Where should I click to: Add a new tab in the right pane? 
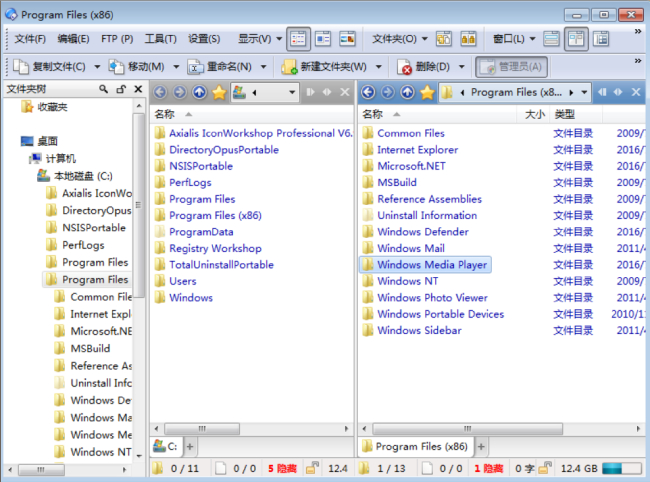pyautogui.click(x=484, y=446)
